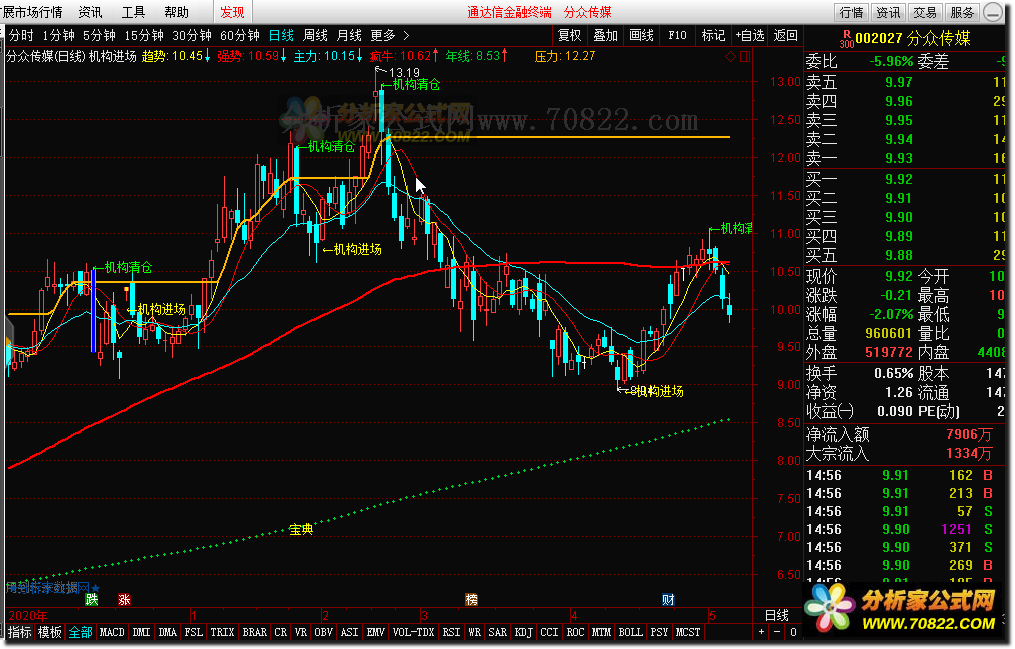Select the 全部 indicator category

[x=80, y=632]
